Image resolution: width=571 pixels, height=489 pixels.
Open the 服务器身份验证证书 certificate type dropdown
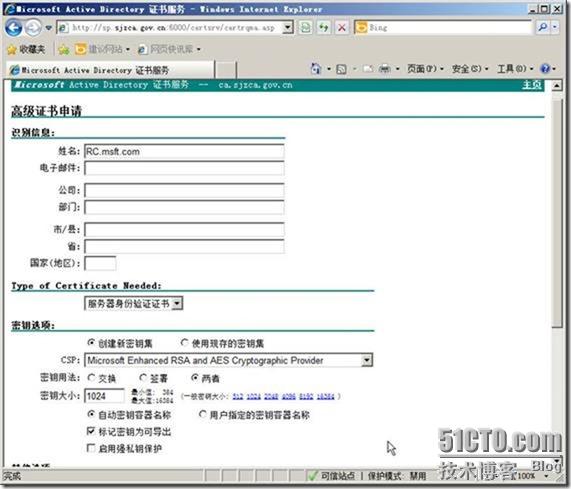(133, 303)
